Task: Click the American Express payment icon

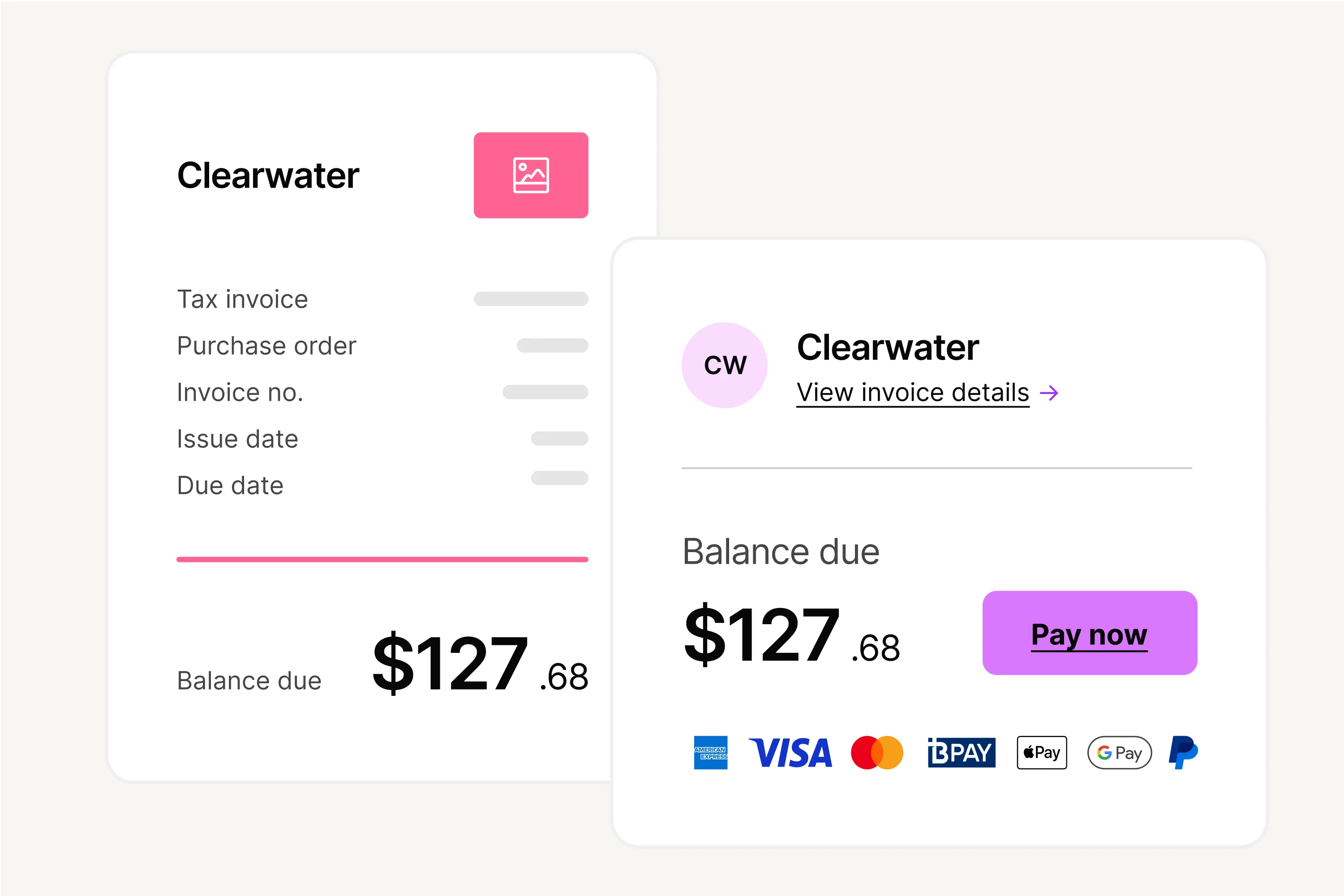Action: [710, 753]
